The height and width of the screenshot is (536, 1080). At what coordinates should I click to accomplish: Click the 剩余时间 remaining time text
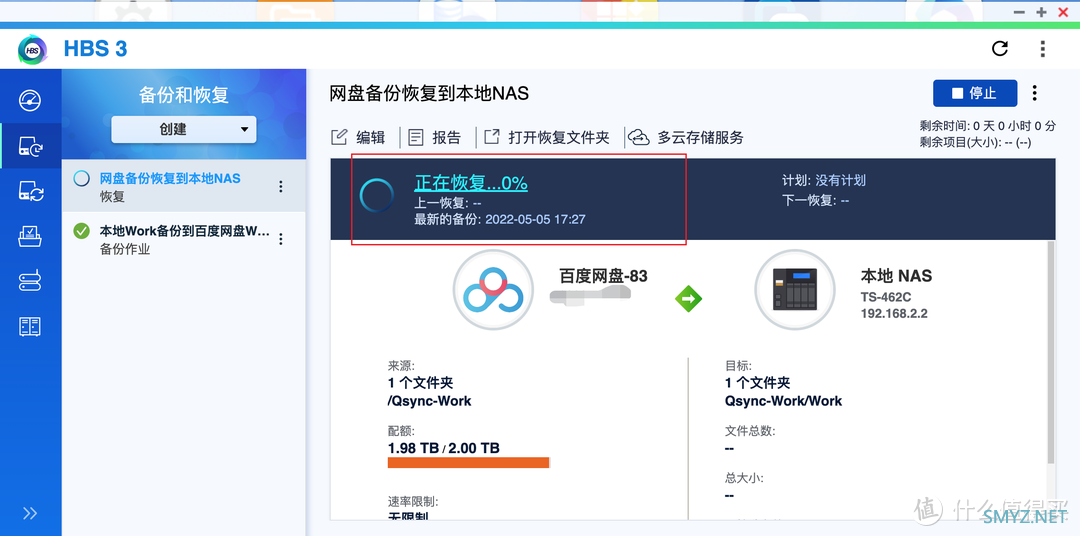tap(987, 126)
